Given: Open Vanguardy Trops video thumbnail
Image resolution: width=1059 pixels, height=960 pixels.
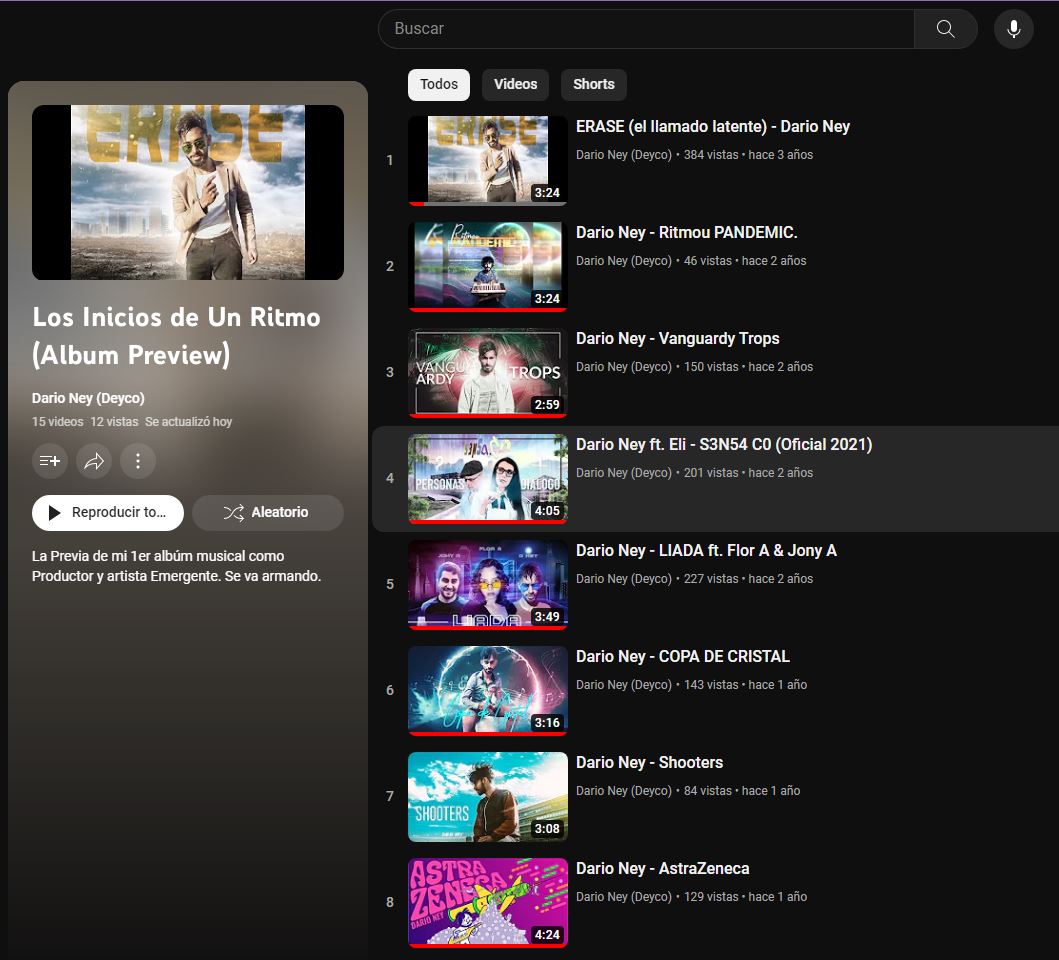Looking at the screenshot, I should [x=488, y=372].
